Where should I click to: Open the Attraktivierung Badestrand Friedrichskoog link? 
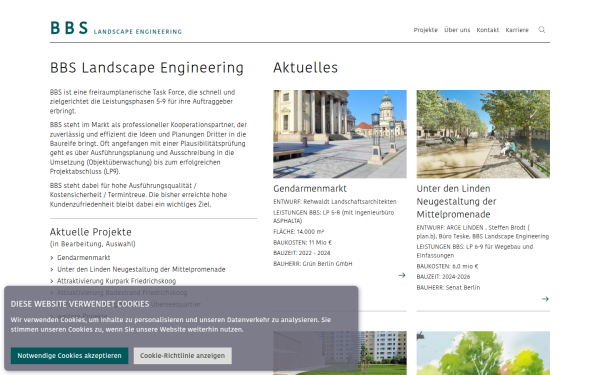click(122, 293)
